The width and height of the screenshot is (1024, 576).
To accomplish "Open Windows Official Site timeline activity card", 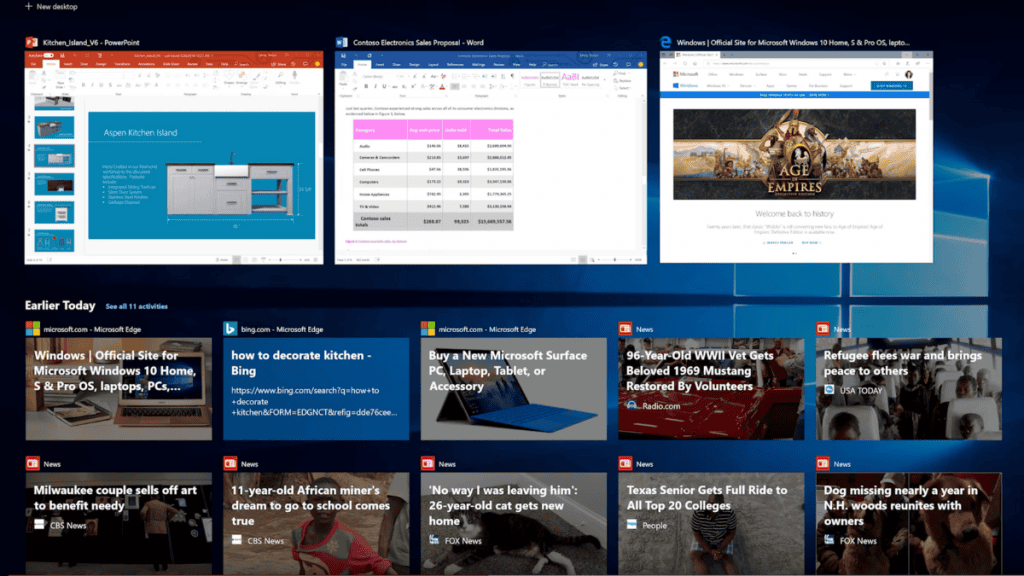I will [119, 389].
